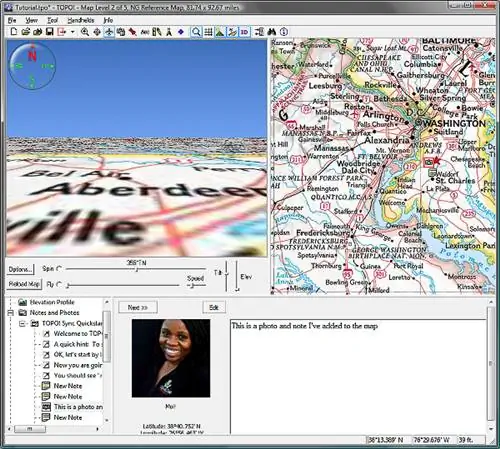500x449 pixels.
Task: Select the Fly radio button
Action: (59, 284)
